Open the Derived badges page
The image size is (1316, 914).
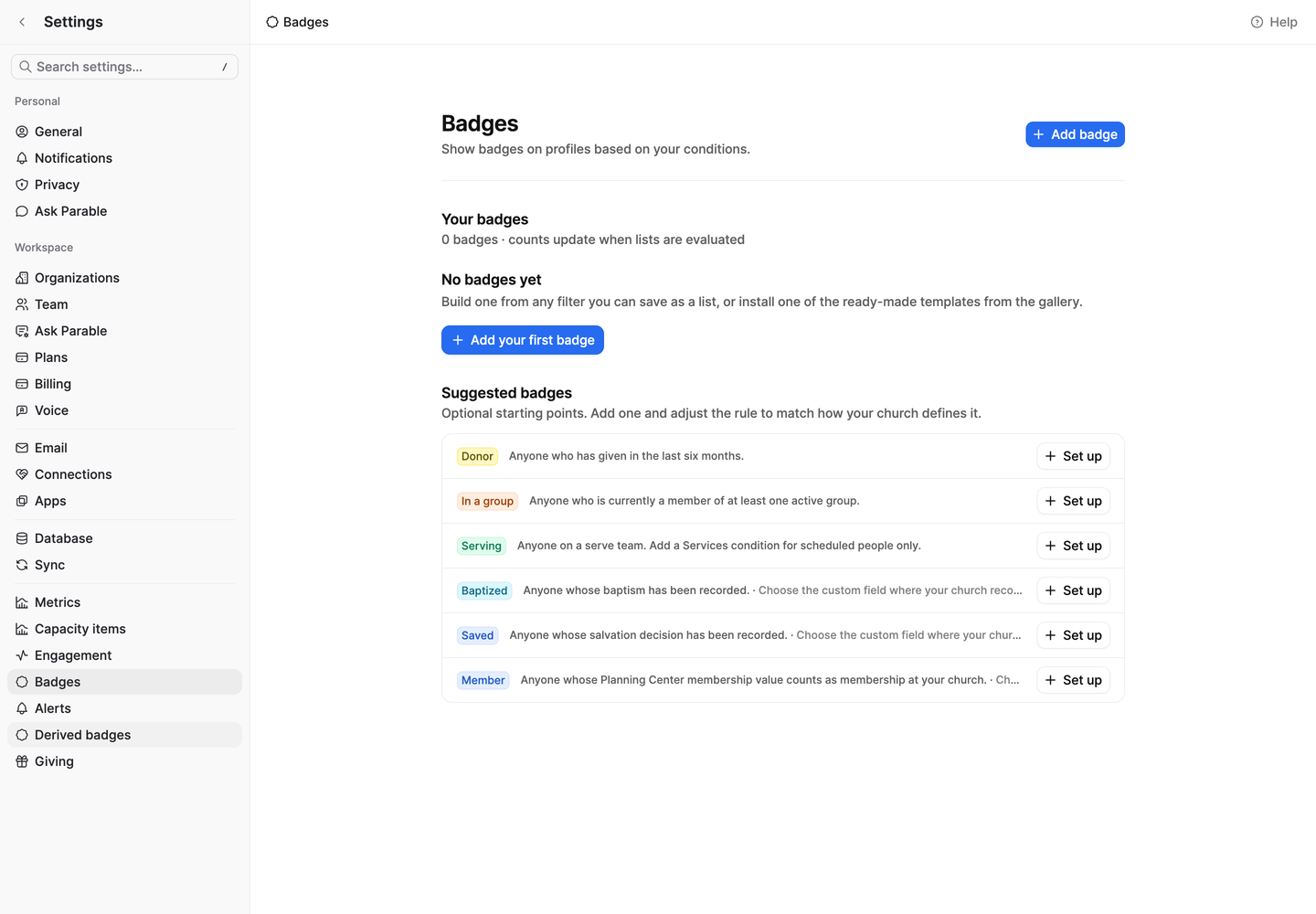(124, 735)
